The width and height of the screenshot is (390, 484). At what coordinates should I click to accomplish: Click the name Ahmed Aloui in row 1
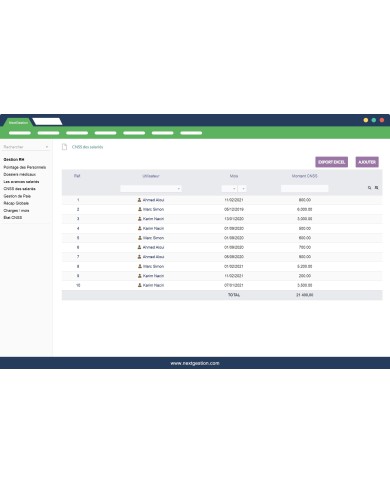pos(153,200)
